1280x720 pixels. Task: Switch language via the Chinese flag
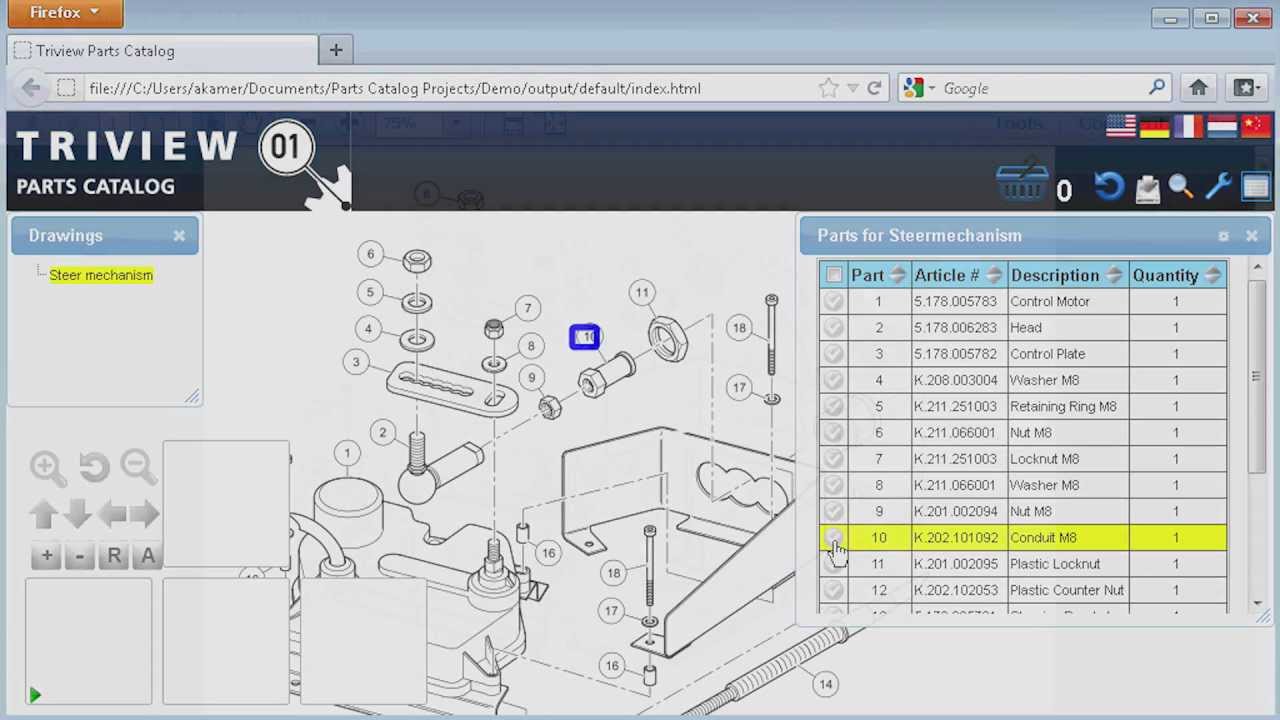click(x=1255, y=126)
